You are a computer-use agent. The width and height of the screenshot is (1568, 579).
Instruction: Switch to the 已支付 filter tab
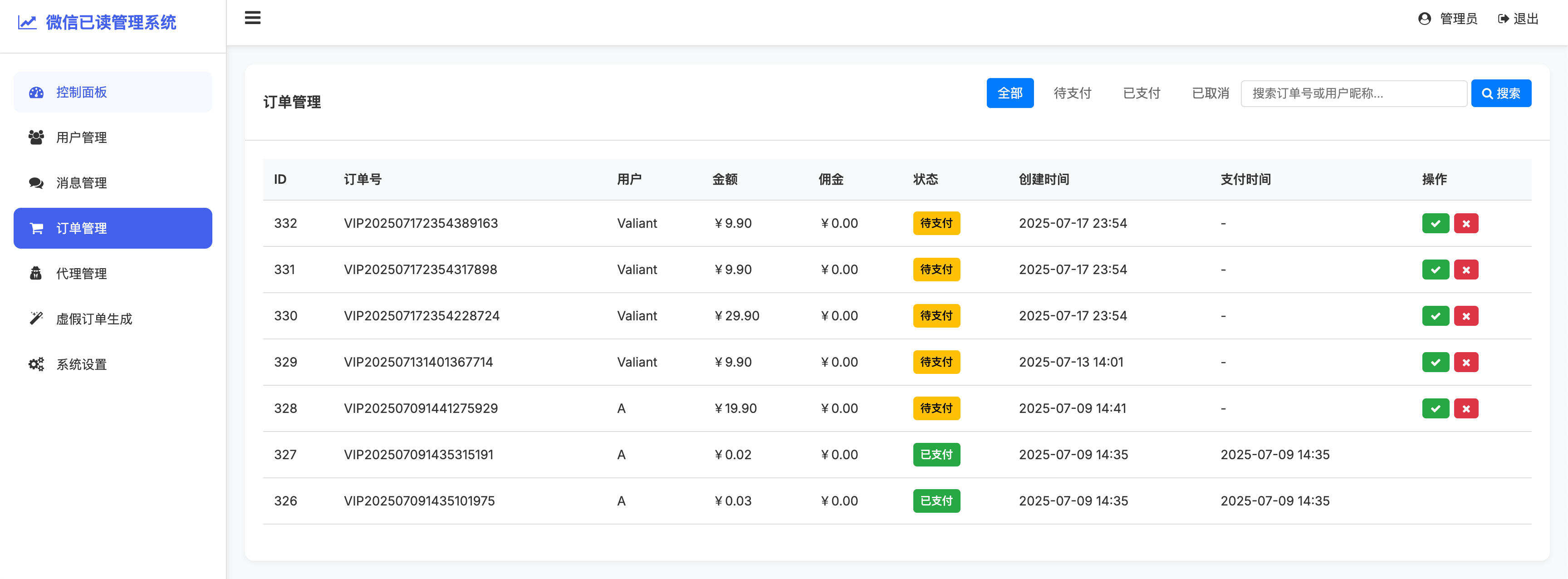pos(1142,93)
